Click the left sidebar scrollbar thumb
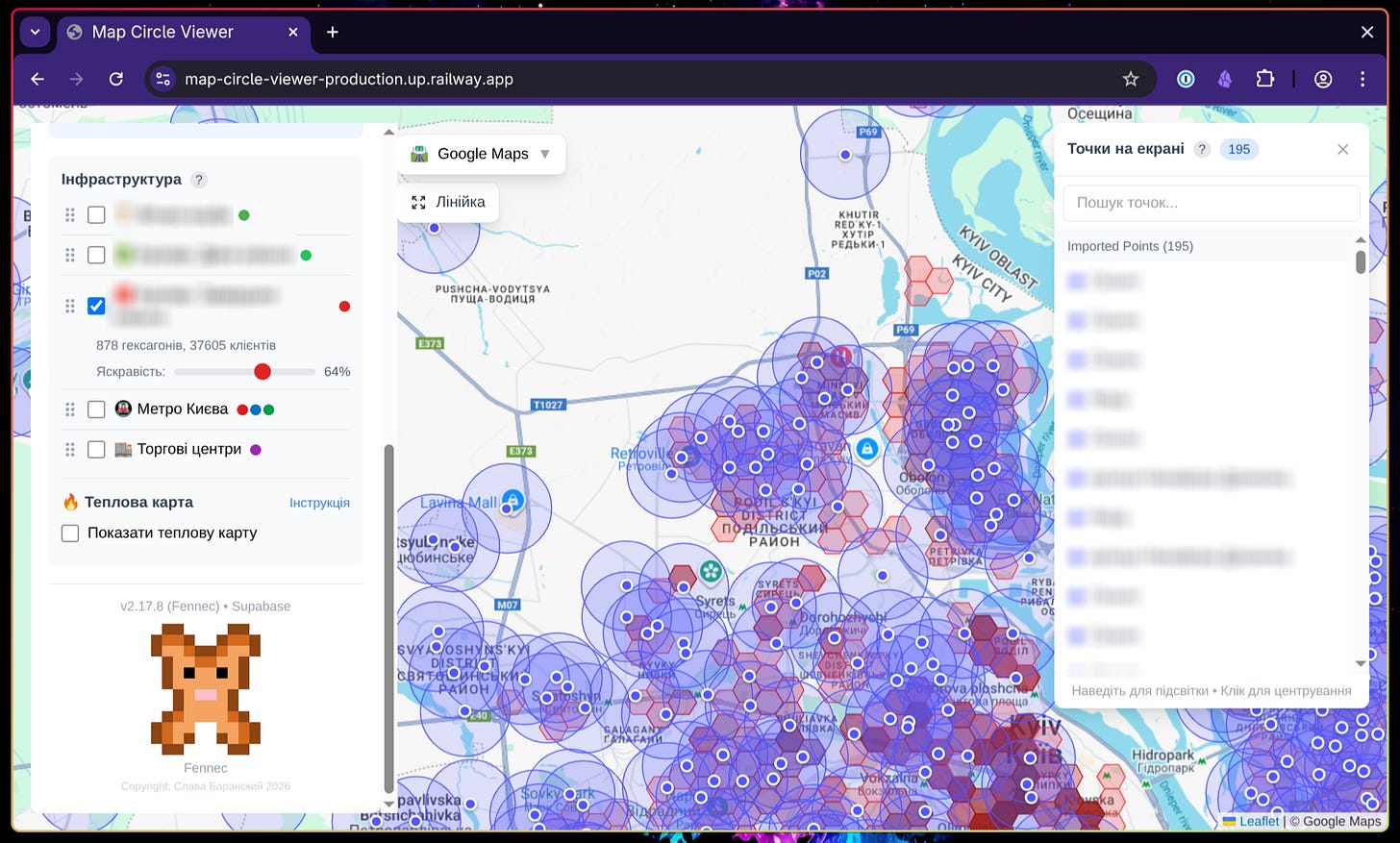This screenshot has width=1400, height=843. coord(388,617)
